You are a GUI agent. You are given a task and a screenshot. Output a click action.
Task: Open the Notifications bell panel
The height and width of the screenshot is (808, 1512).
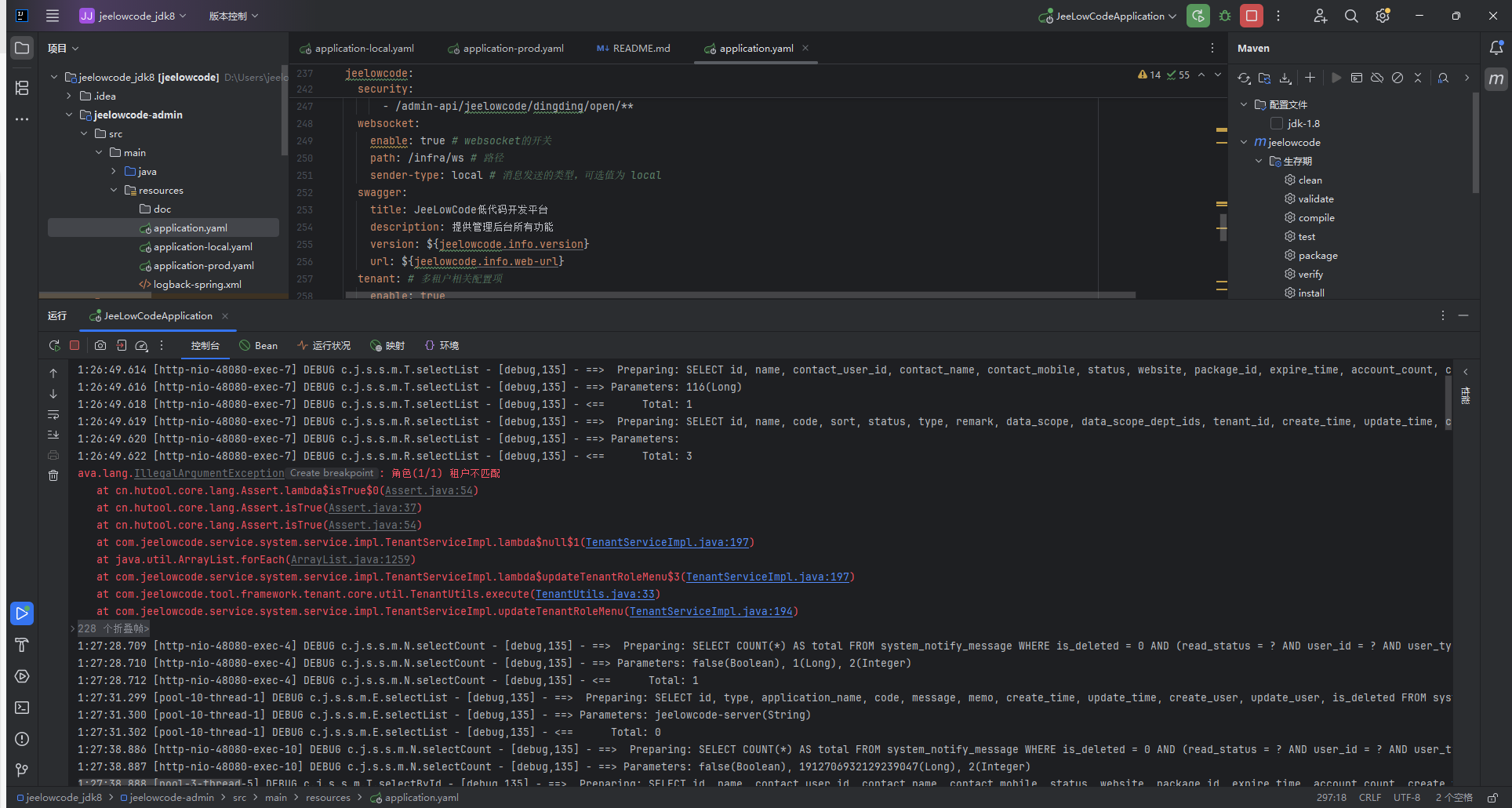(x=1496, y=48)
